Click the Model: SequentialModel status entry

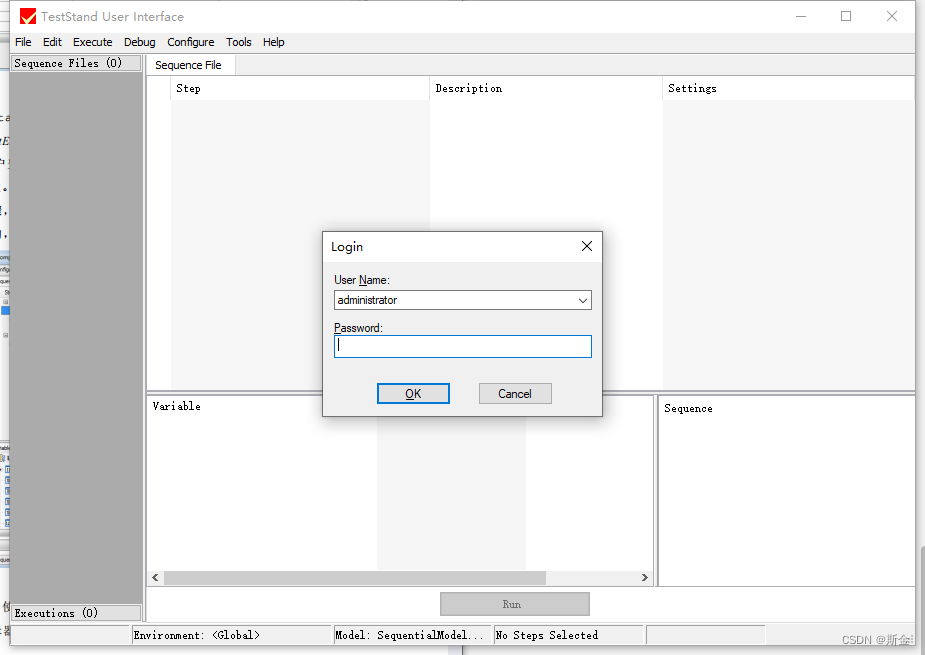coord(412,635)
